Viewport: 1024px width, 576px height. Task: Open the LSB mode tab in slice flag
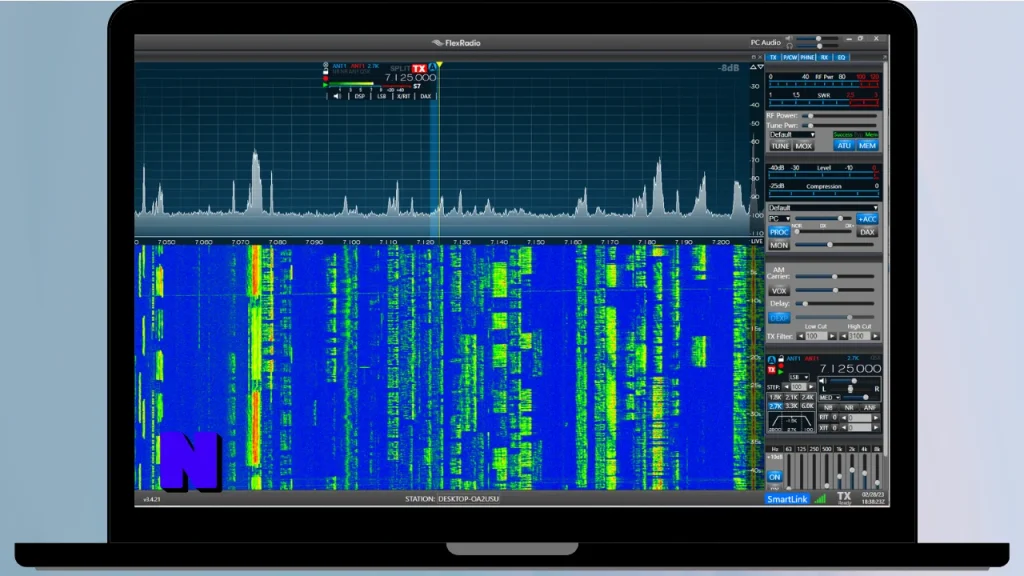tap(381, 96)
